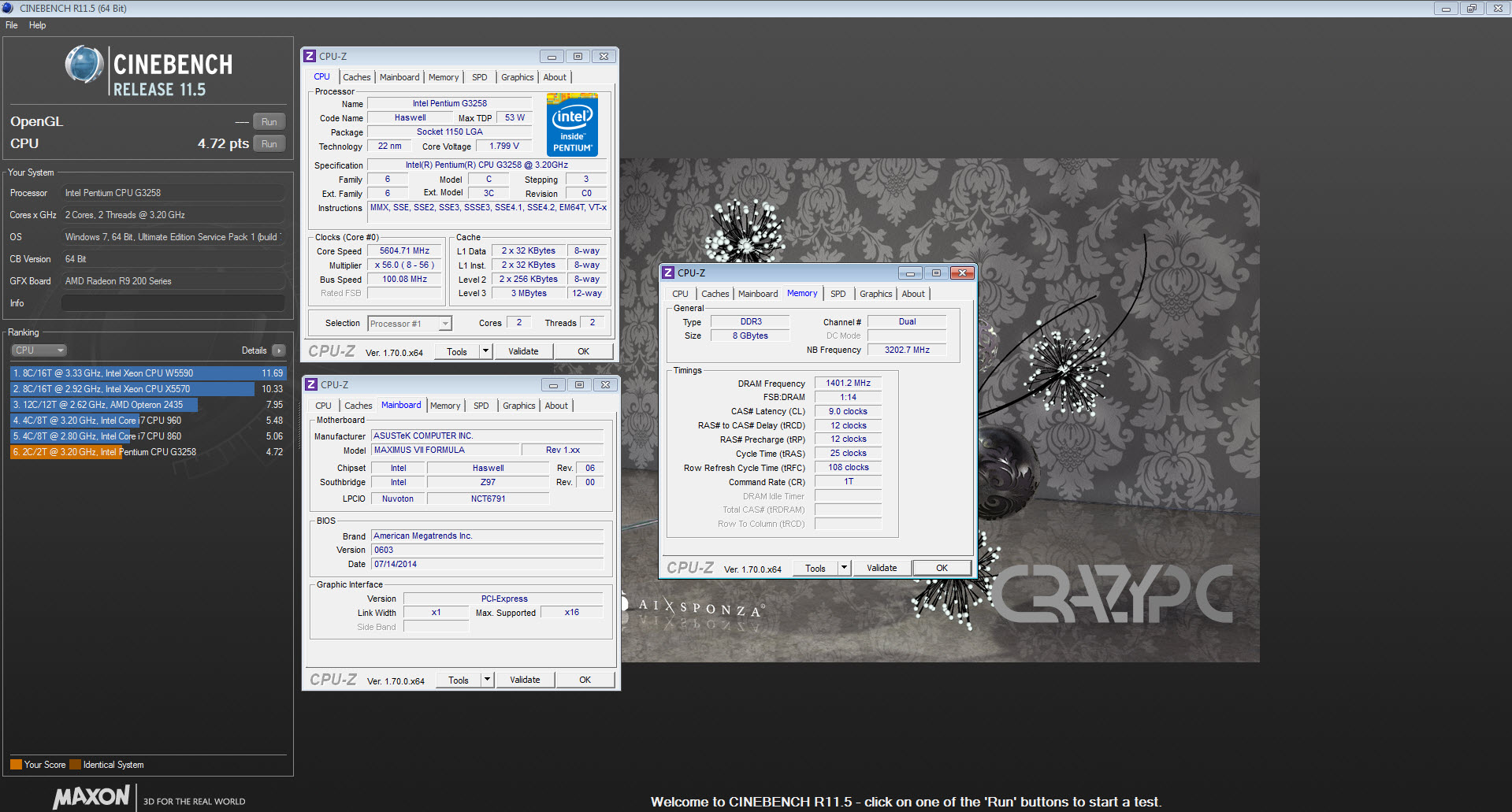Switch to CPU tab in Memory CPU-Z window

[x=681, y=294]
